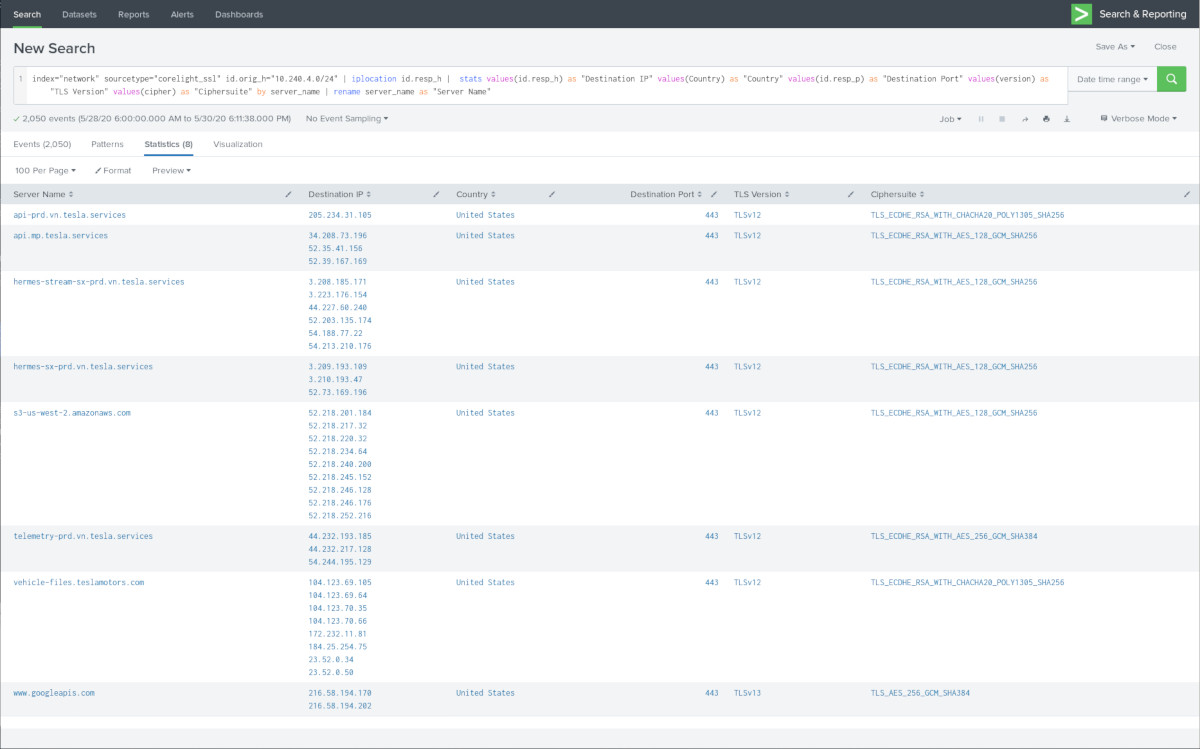Edit the Ciphersuite column with its pencil icon

[x=1186, y=194]
